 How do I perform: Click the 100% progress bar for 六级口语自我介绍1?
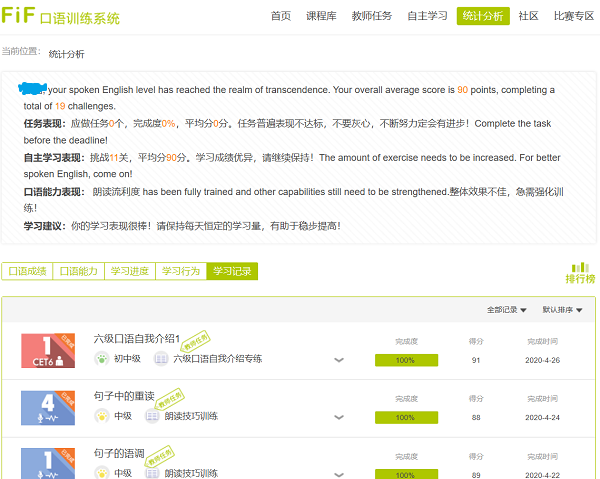(x=406, y=360)
